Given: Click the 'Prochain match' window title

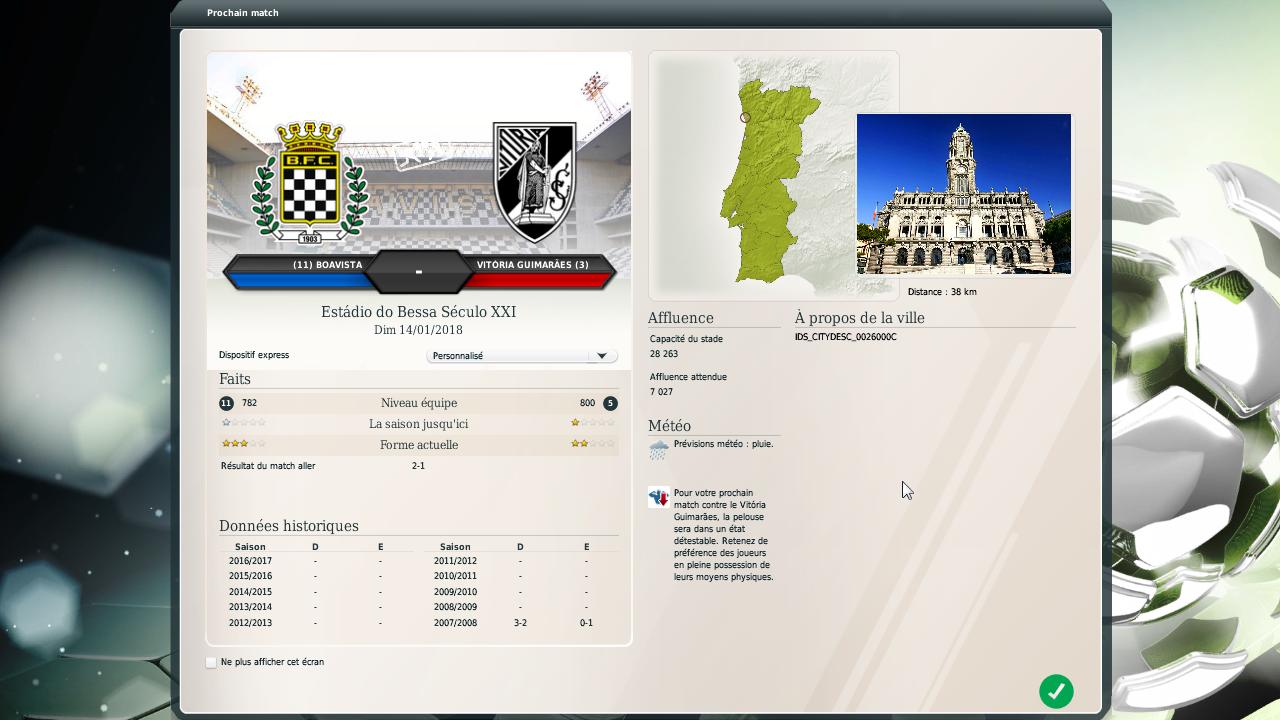Looking at the screenshot, I should [243, 13].
